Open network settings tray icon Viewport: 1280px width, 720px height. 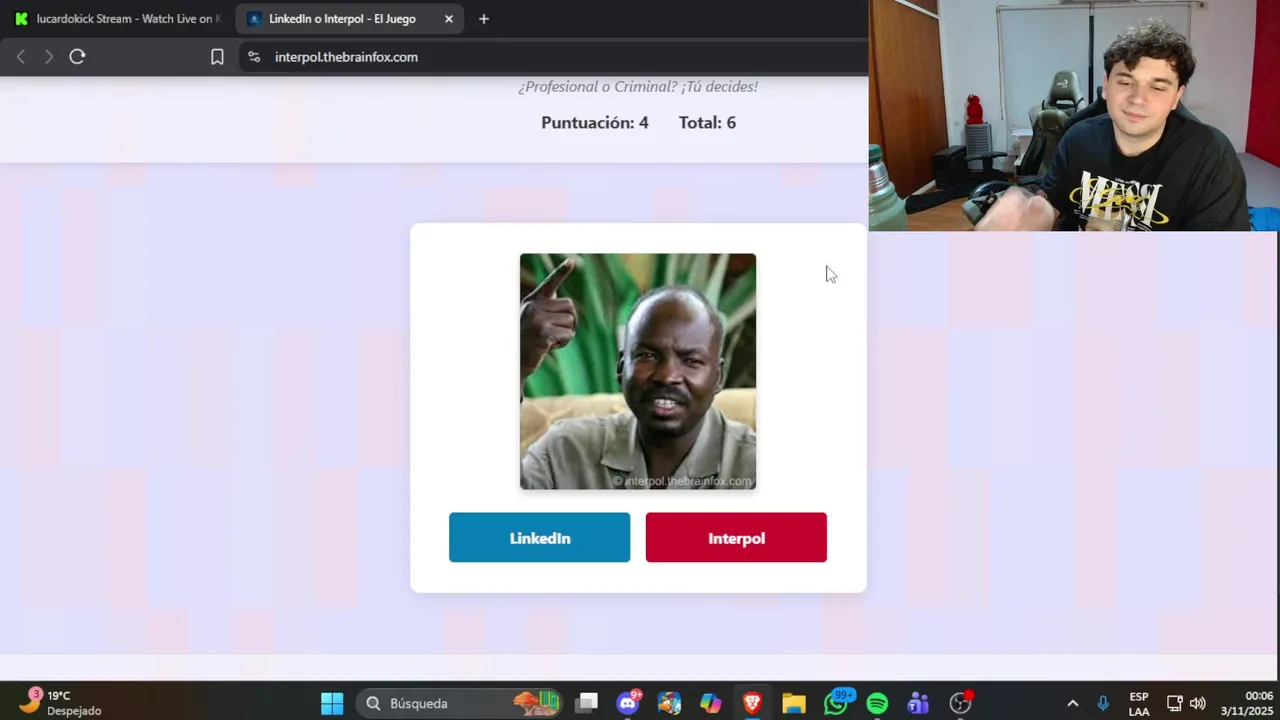coord(1175,703)
